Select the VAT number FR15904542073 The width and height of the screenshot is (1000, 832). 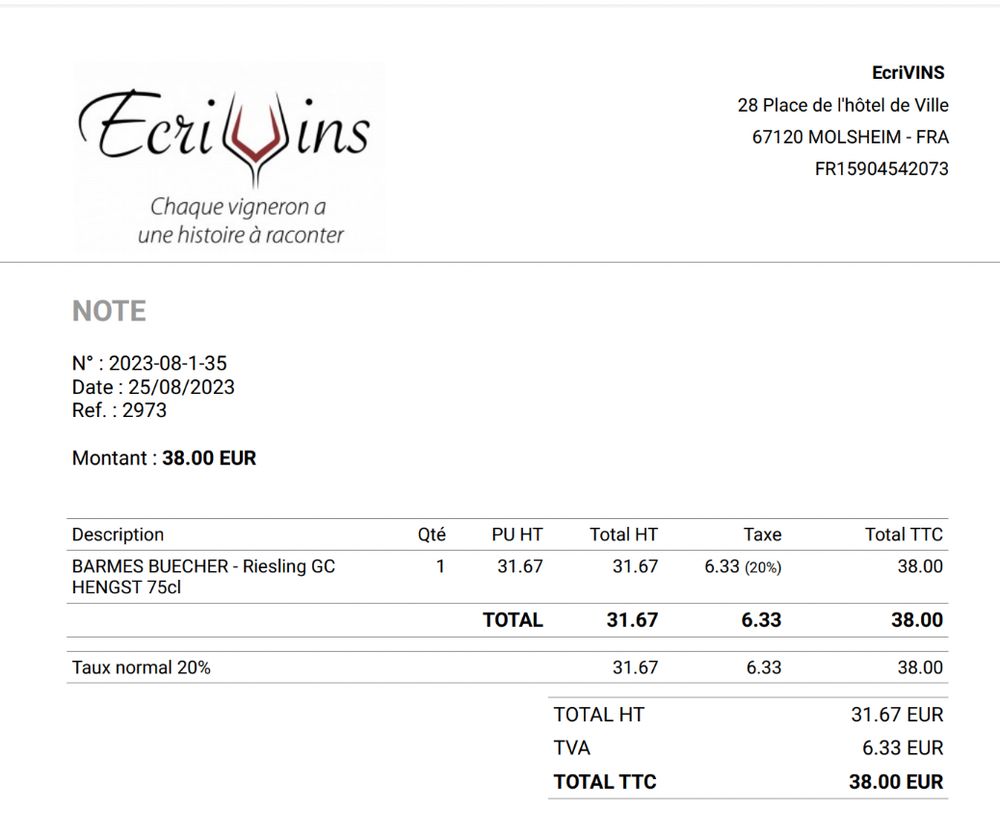pyautogui.click(x=881, y=169)
